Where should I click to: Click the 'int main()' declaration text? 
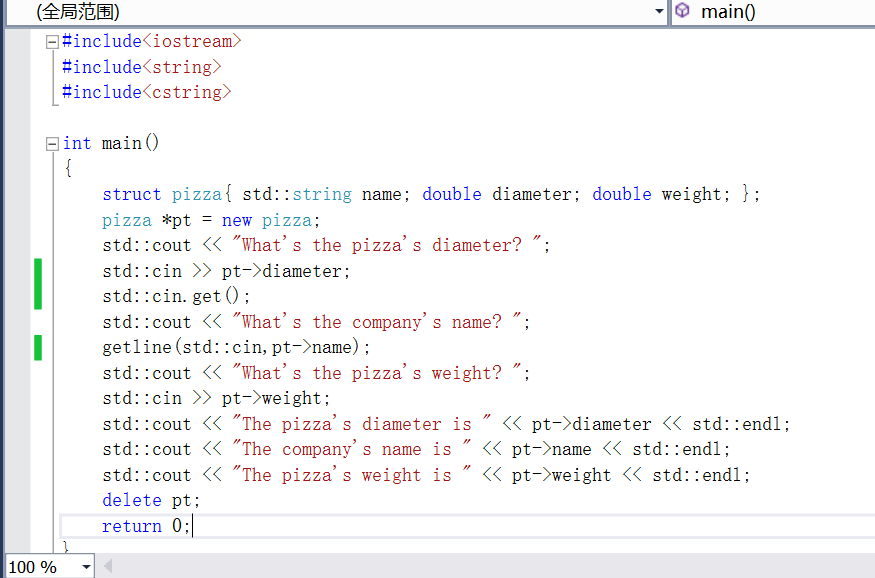110,143
